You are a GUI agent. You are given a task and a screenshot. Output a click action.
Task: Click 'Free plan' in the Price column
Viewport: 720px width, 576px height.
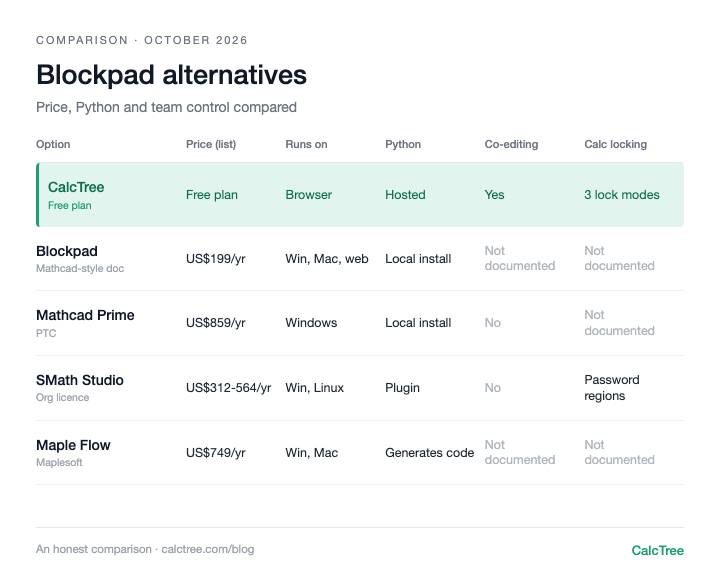[x=212, y=195]
